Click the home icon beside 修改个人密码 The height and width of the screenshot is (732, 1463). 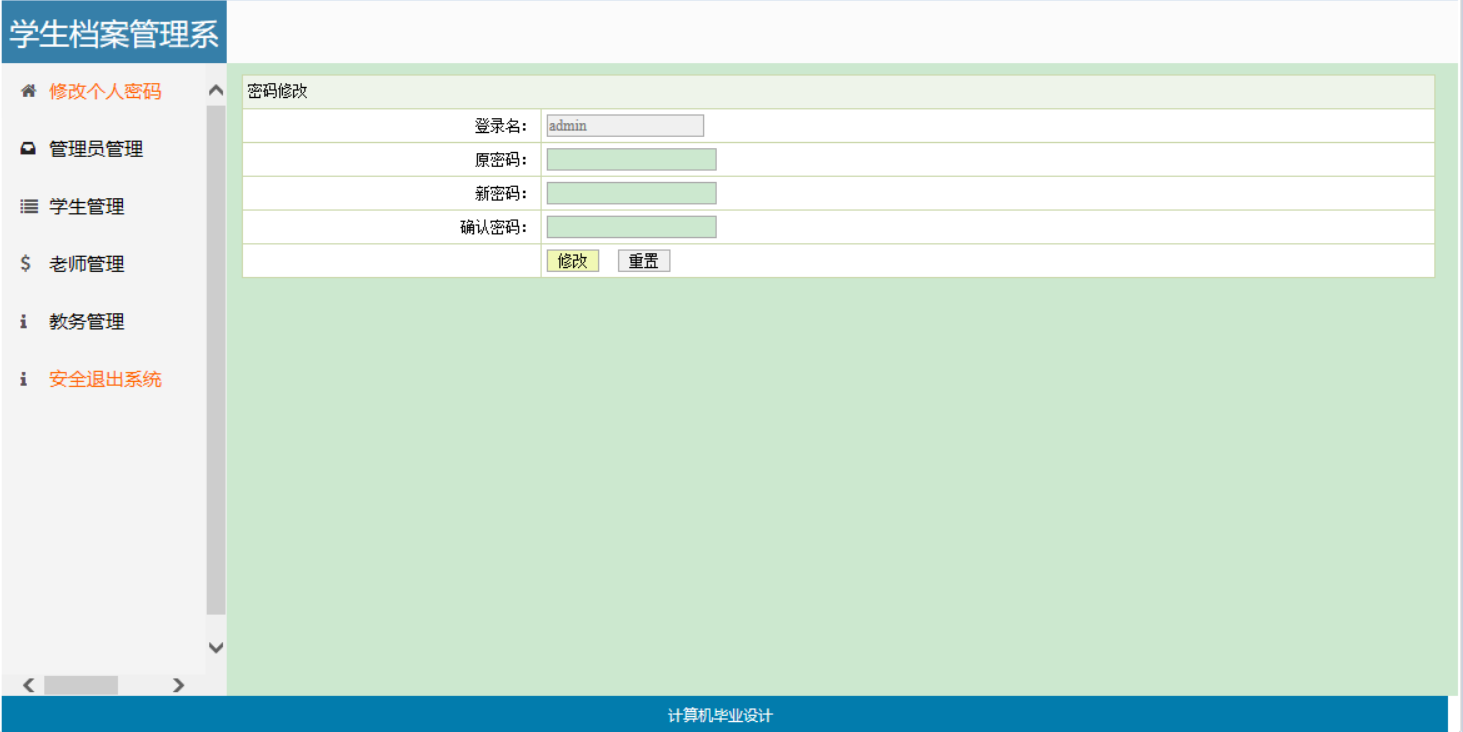click(28, 91)
